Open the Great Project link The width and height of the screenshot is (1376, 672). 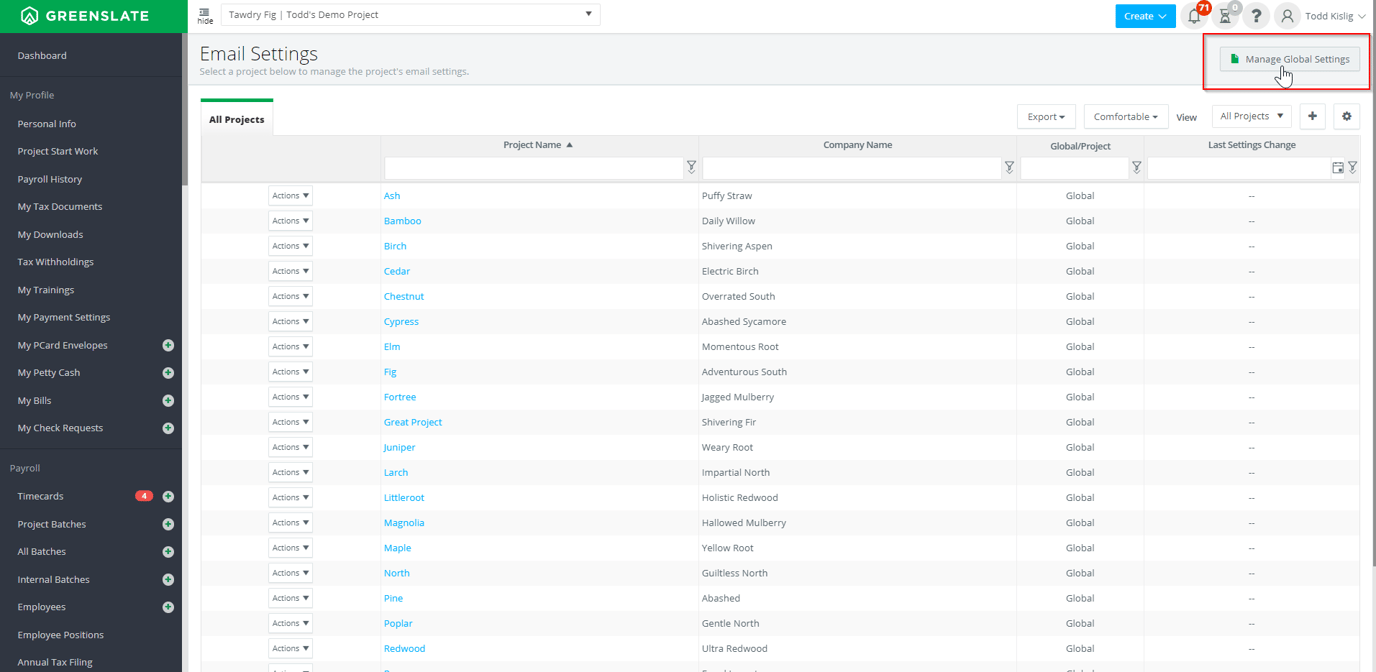[413, 422]
